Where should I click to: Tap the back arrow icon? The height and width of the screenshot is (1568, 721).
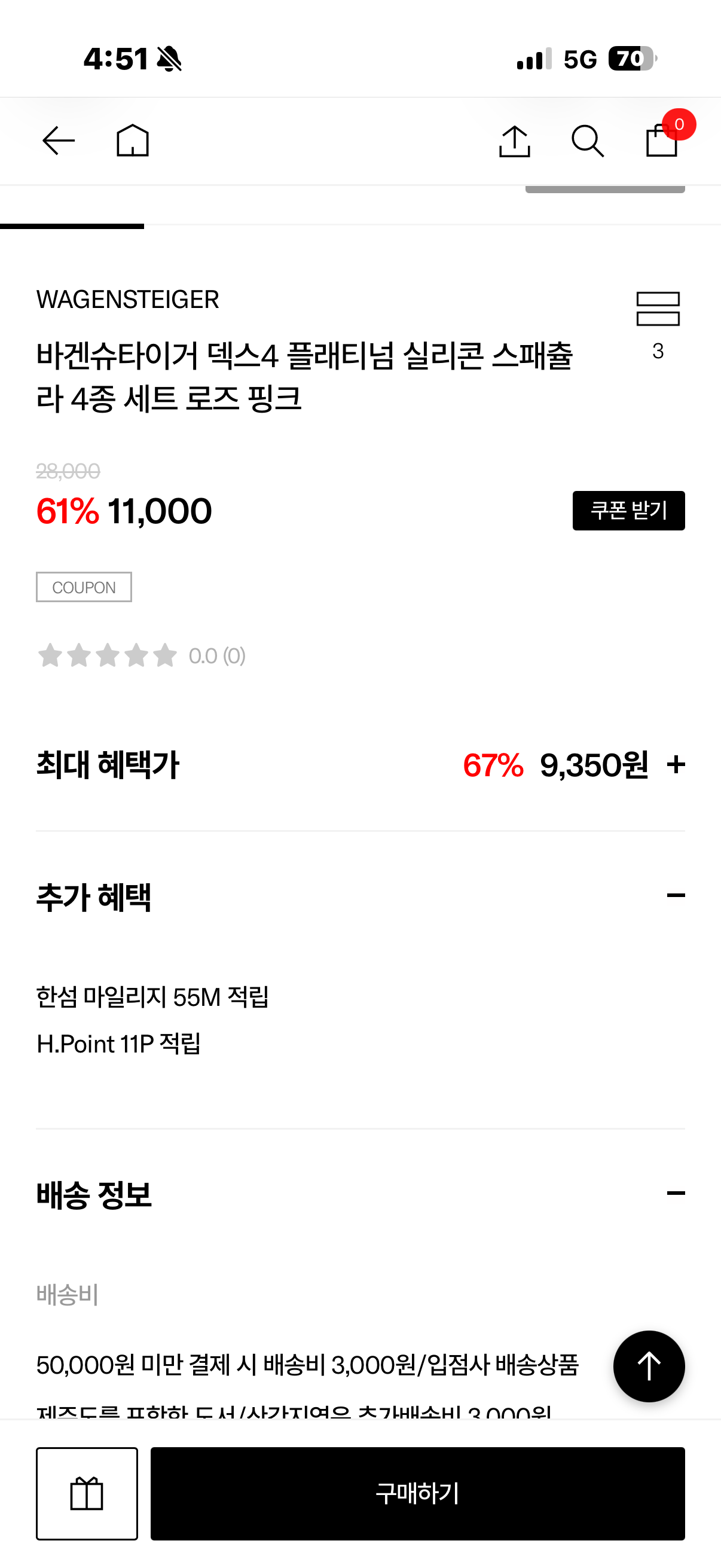[59, 141]
